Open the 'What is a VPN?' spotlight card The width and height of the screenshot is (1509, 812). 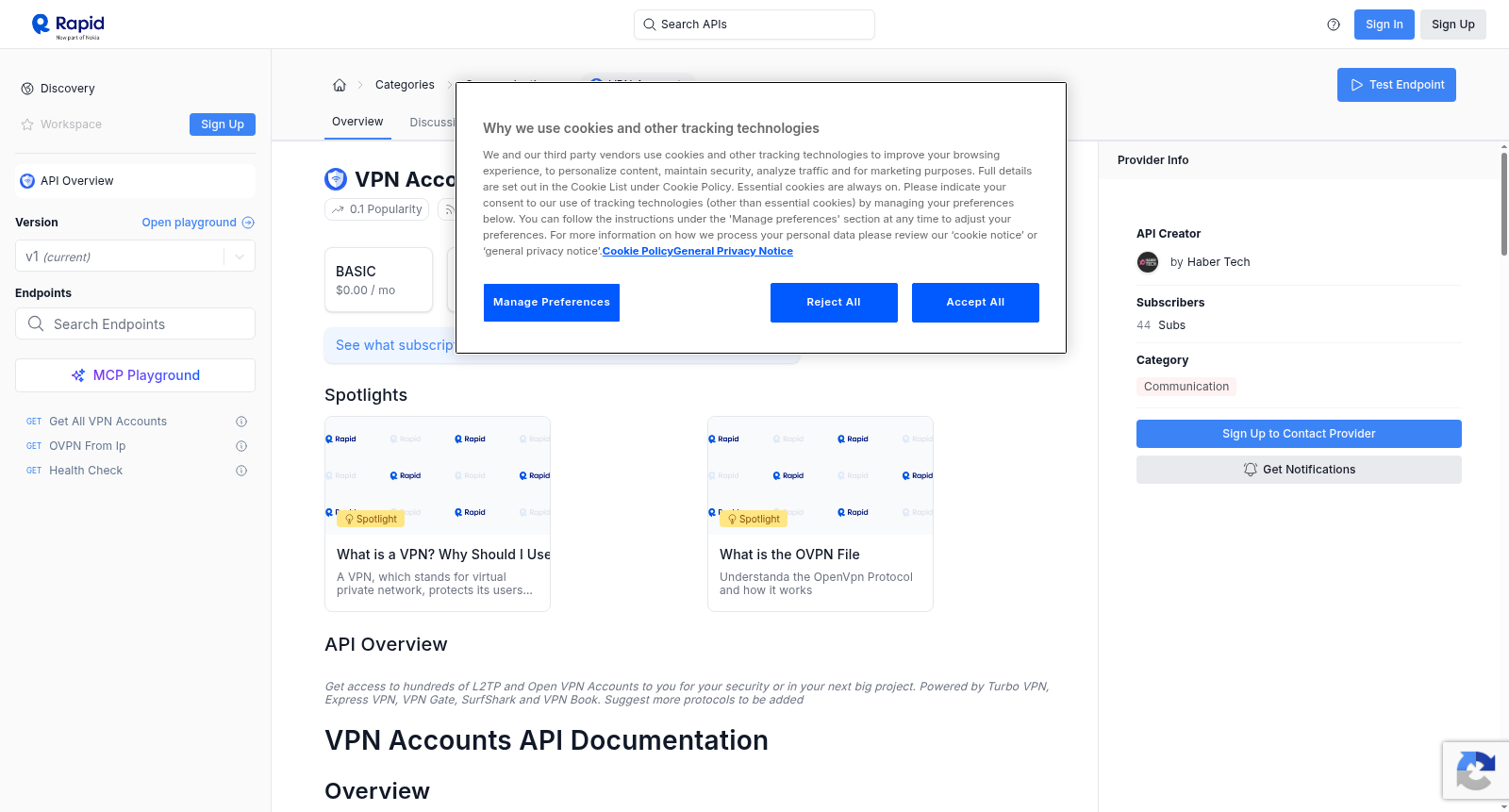438,514
